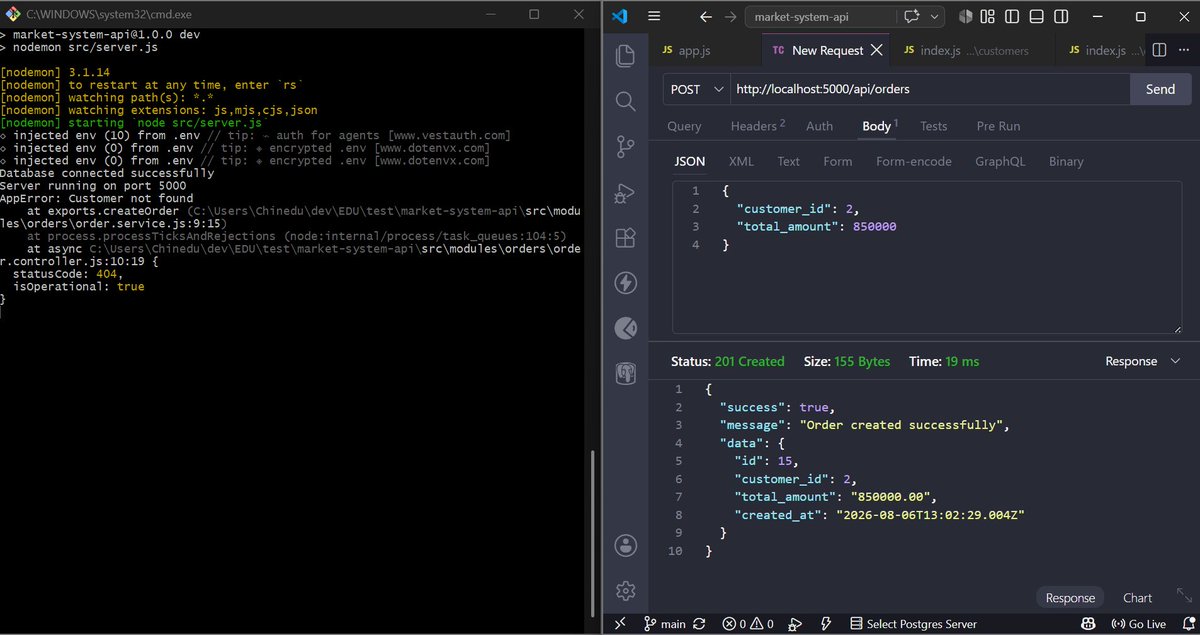Open the editor More Actions ellipsis
Image resolution: width=1200 pixels, height=635 pixels.
(x=1183, y=51)
